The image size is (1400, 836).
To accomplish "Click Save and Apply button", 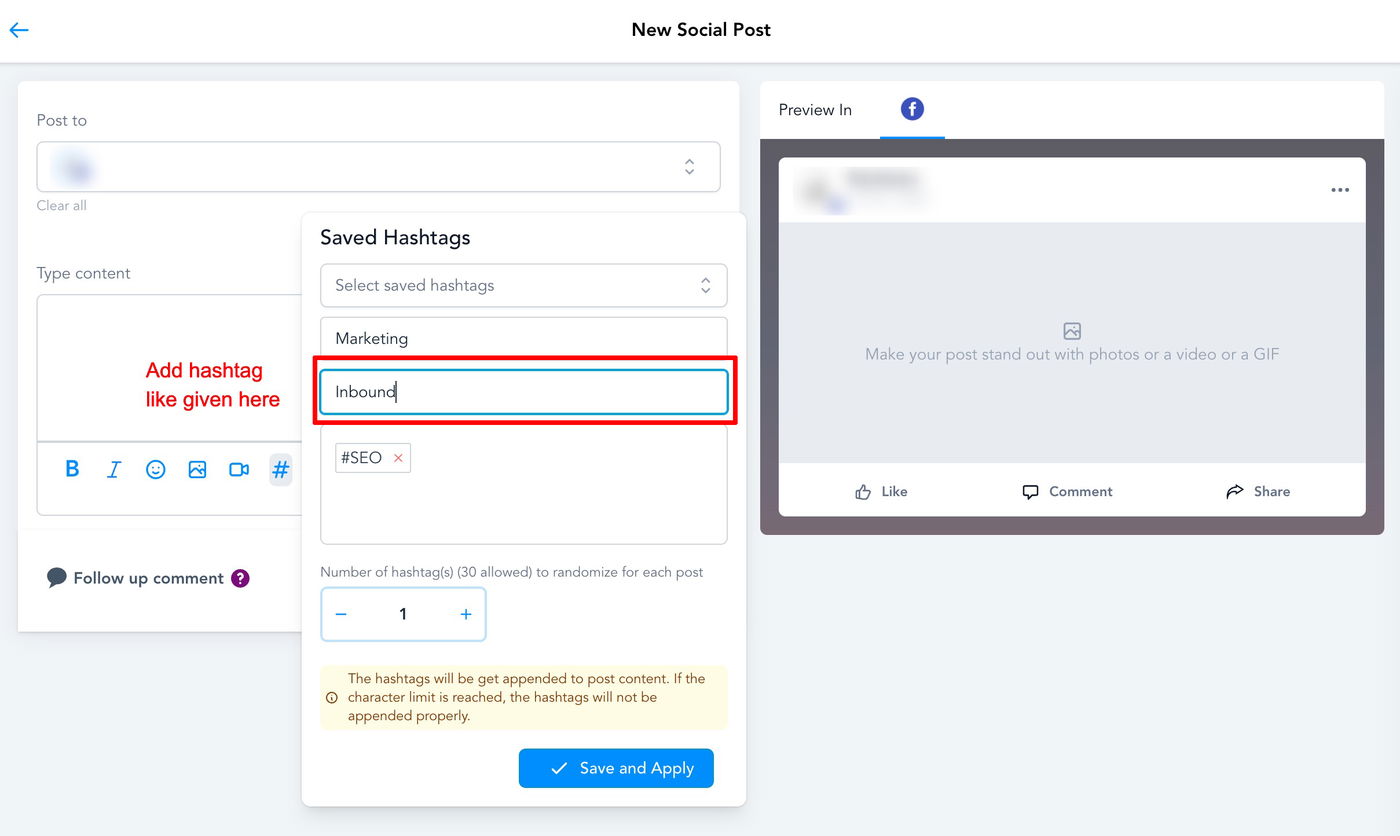I will pos(616,768).
